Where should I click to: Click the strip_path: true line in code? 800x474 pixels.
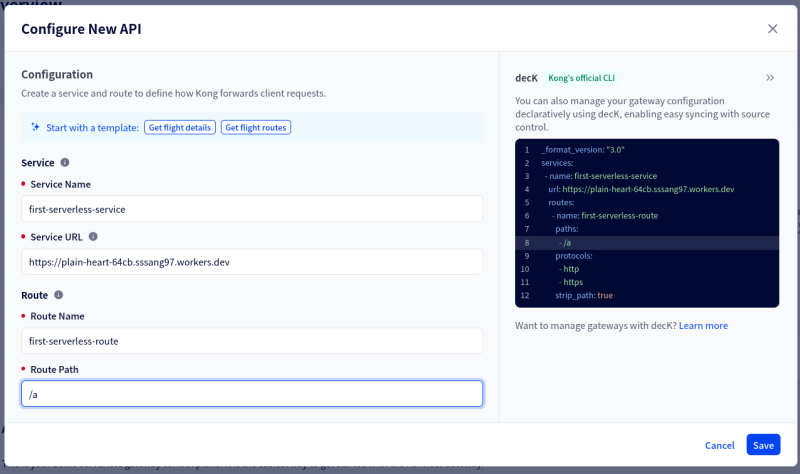(x=584, y=295)
